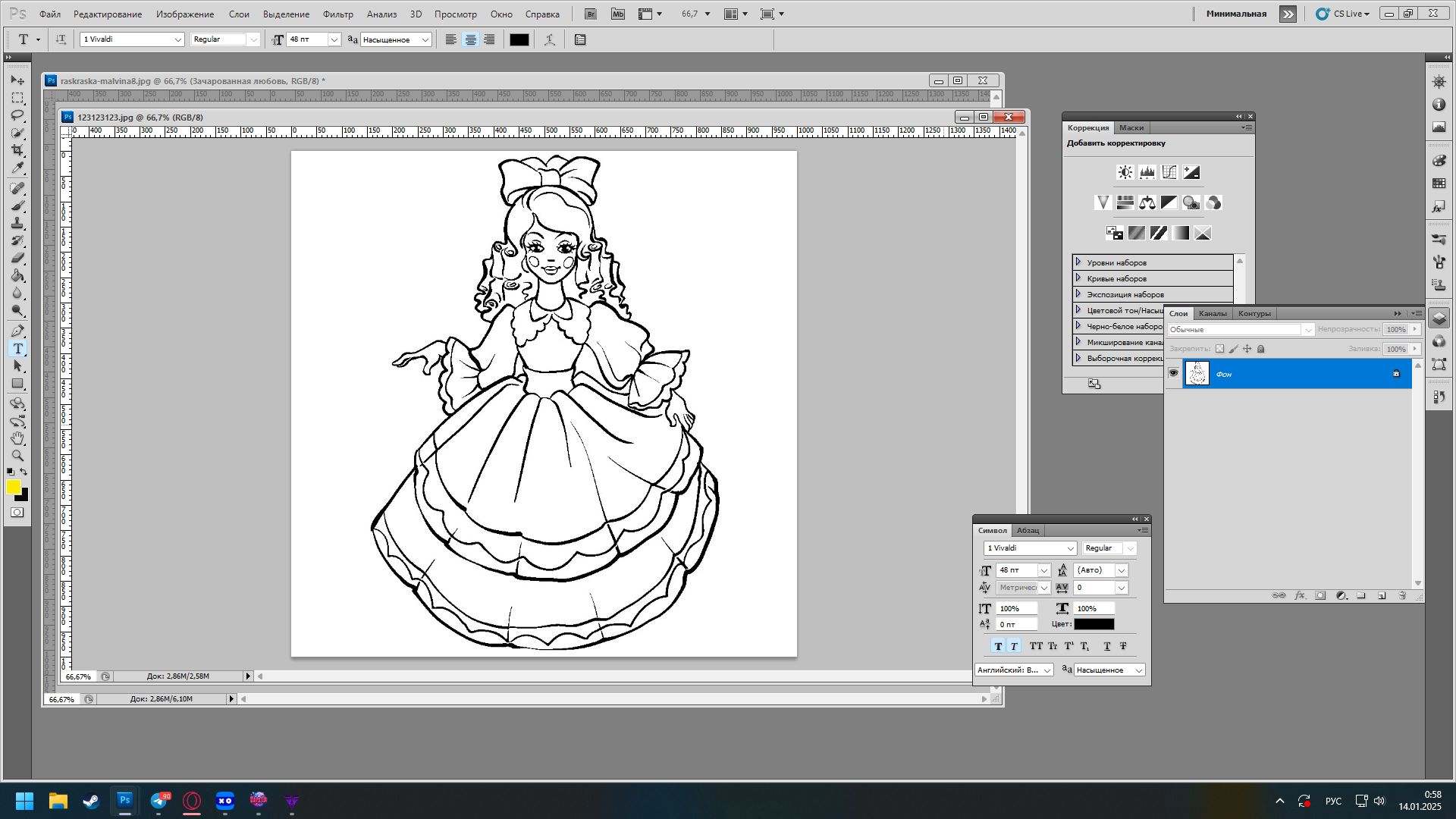Center-align the text
Image resolution: width=1456 pixels, height=819 pixels.
coord(470,39)
